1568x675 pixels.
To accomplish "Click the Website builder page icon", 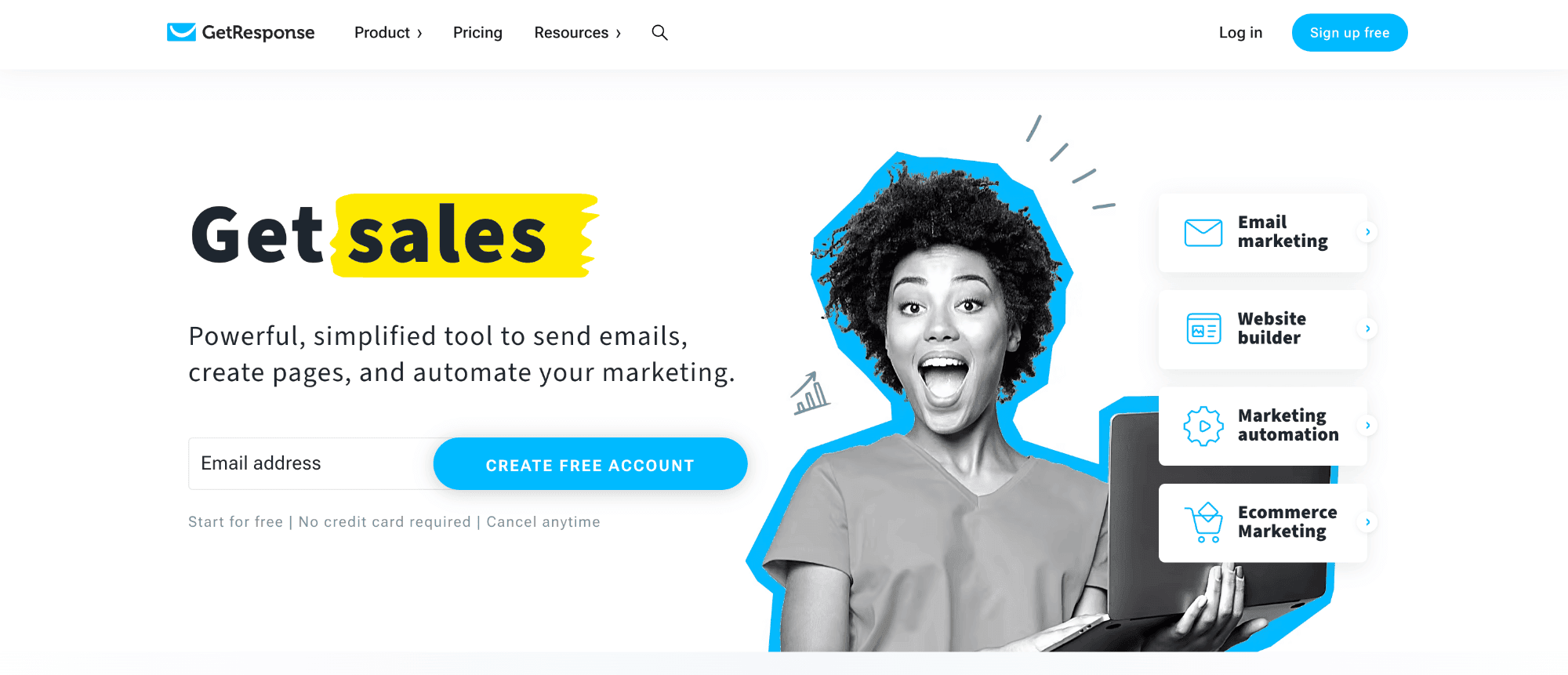I will coord(1203,329).
